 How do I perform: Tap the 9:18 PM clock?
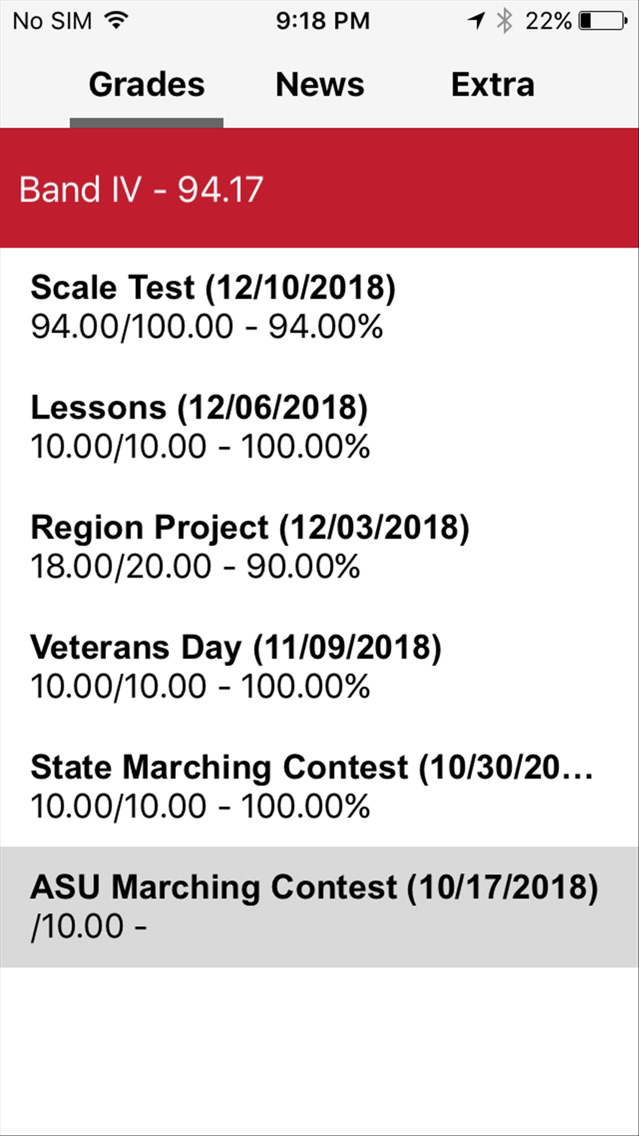(x=322, y=21)
